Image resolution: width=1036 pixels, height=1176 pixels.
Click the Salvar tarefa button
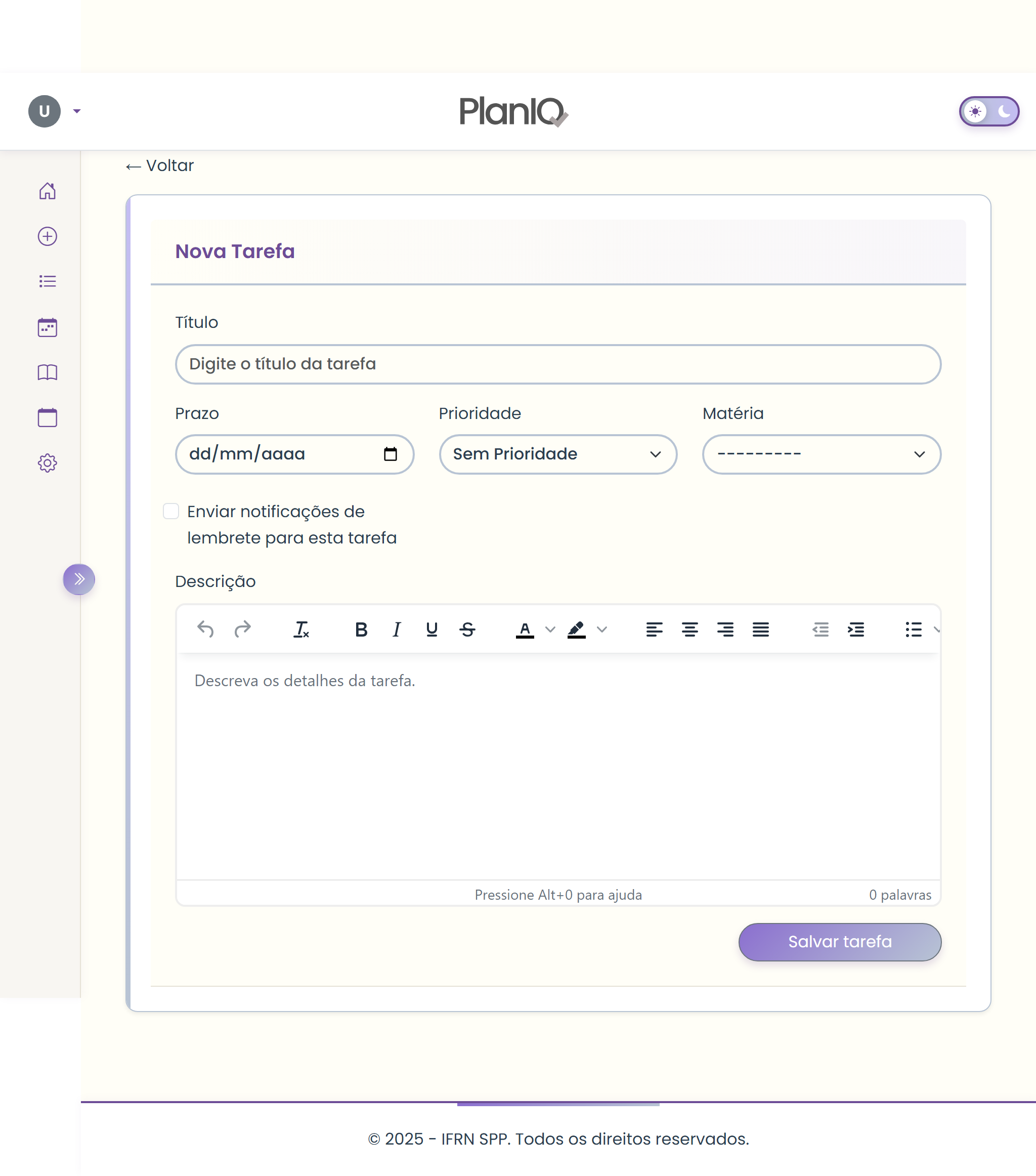point(839,942)
